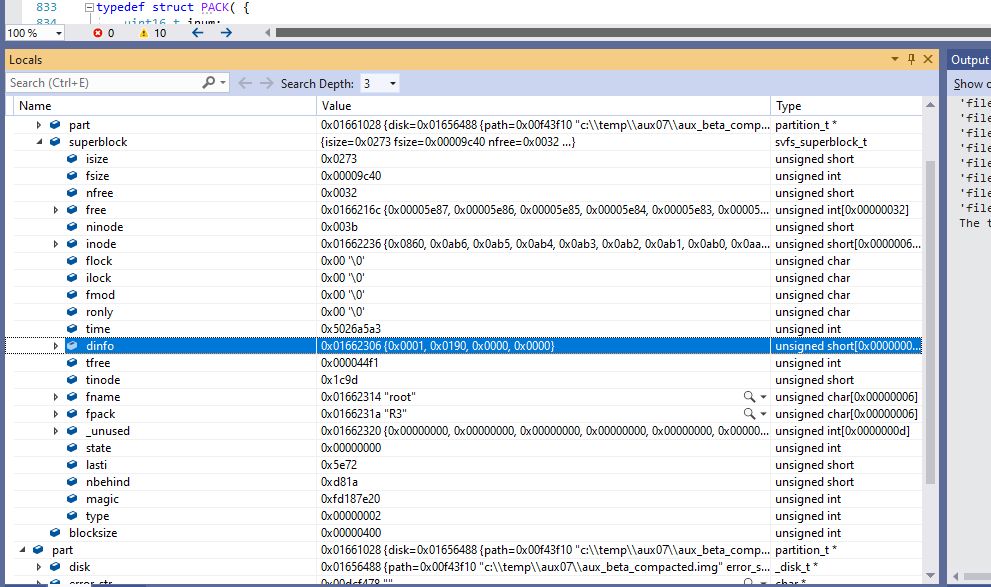The height and width of the screenshot is (587, 991).
Task: Open visualizer dropdown arrow for fname
Action: pyautogui.click(x=763, y=397)
